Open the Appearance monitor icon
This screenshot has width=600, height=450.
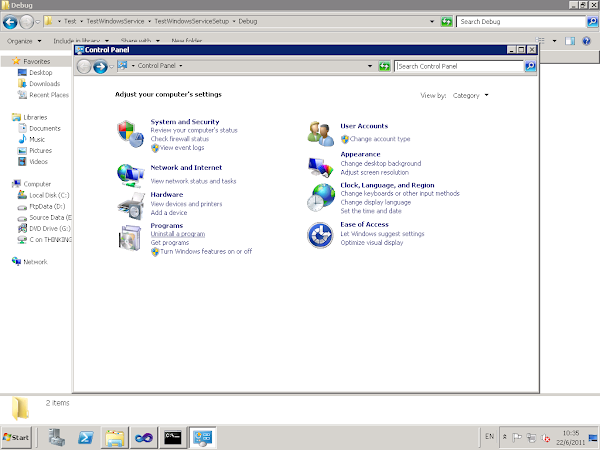click(x=320, y=167)
